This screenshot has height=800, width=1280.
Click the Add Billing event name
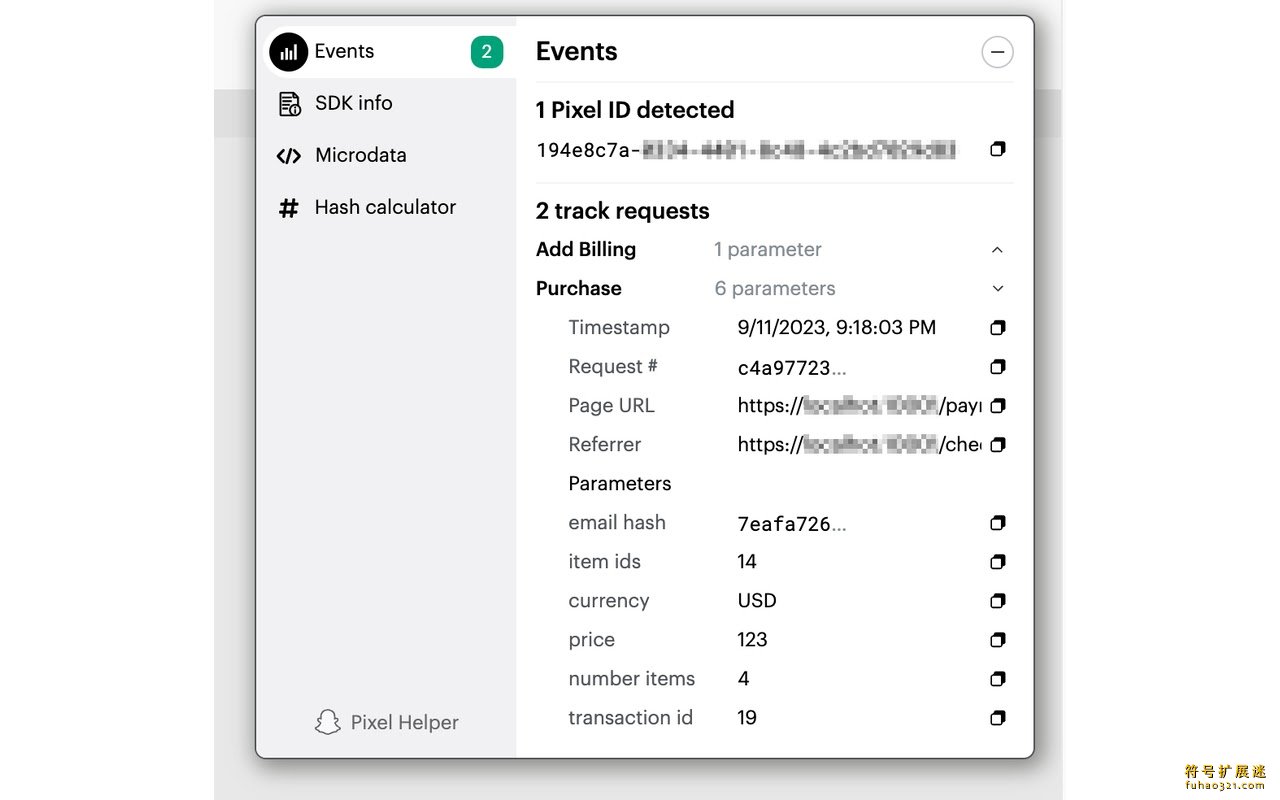[x=586, y=250]
